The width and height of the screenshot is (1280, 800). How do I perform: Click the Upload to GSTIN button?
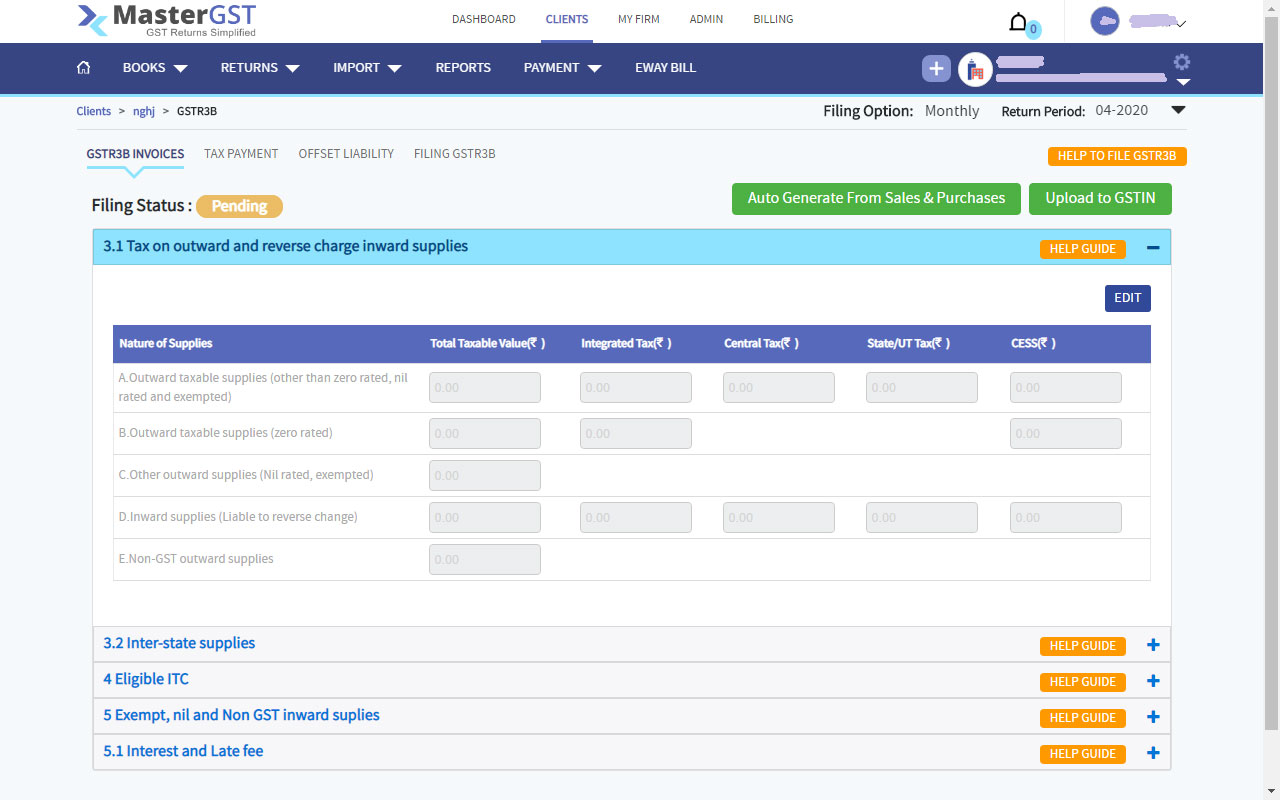coord(1100,198)
